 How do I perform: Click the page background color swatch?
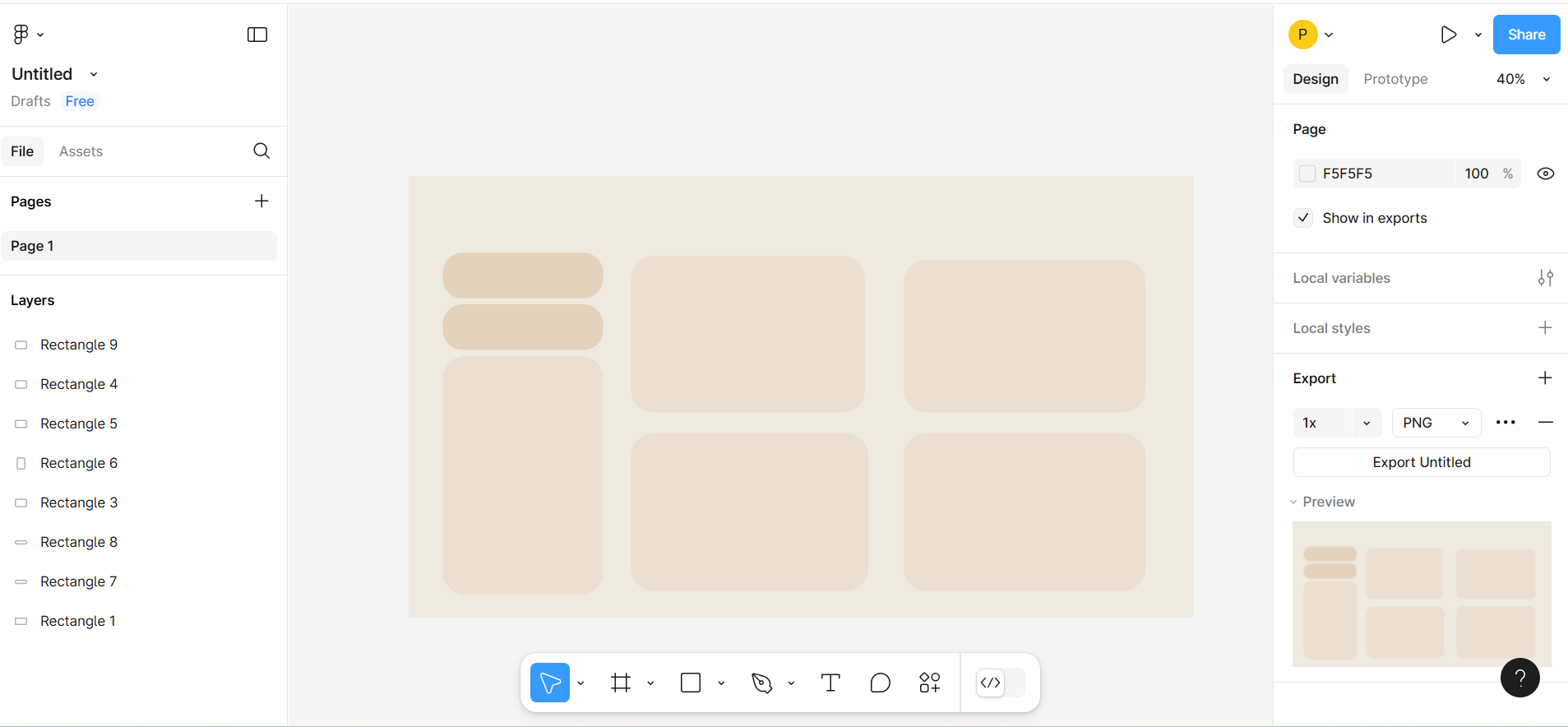tap(1307, 174)
